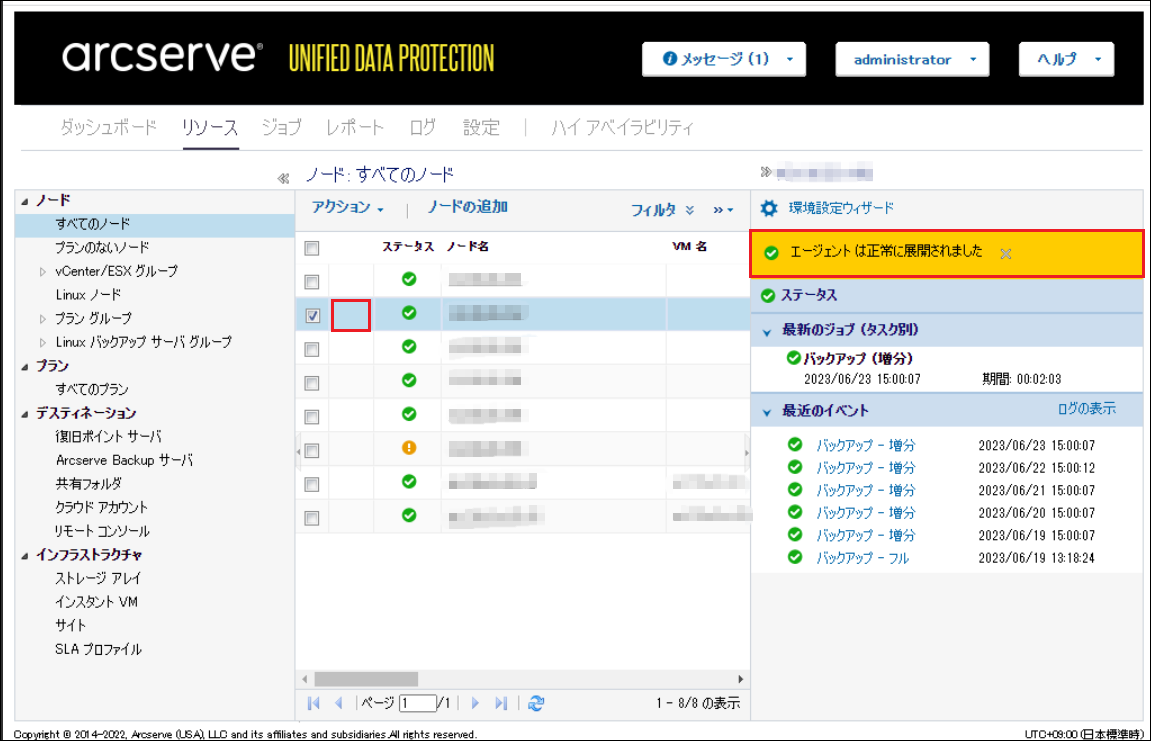Click the ノードの追加 button
Image resolution: width=1151 pixels, height=741 pixels.
(x=467, y=207)
